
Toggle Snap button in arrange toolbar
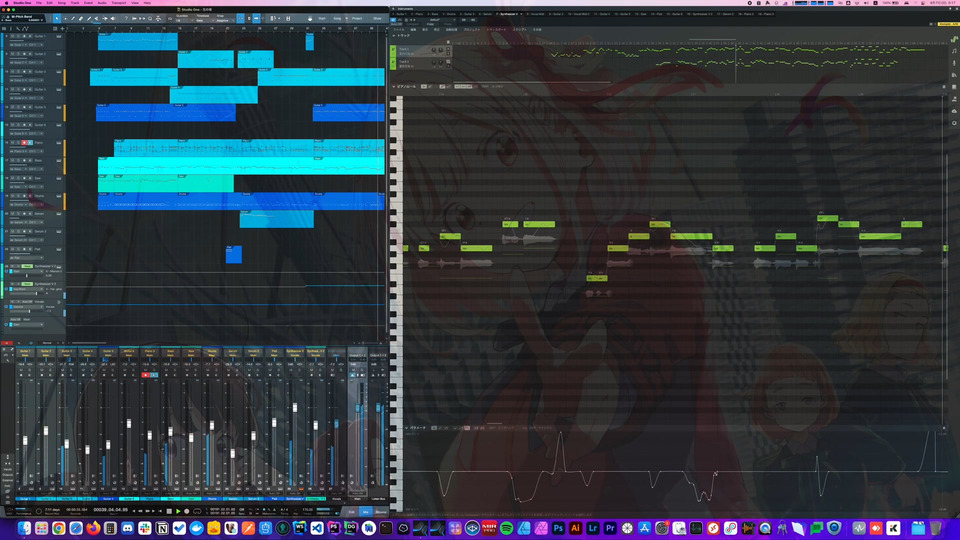pyautogui.click(x=241, y=18)
